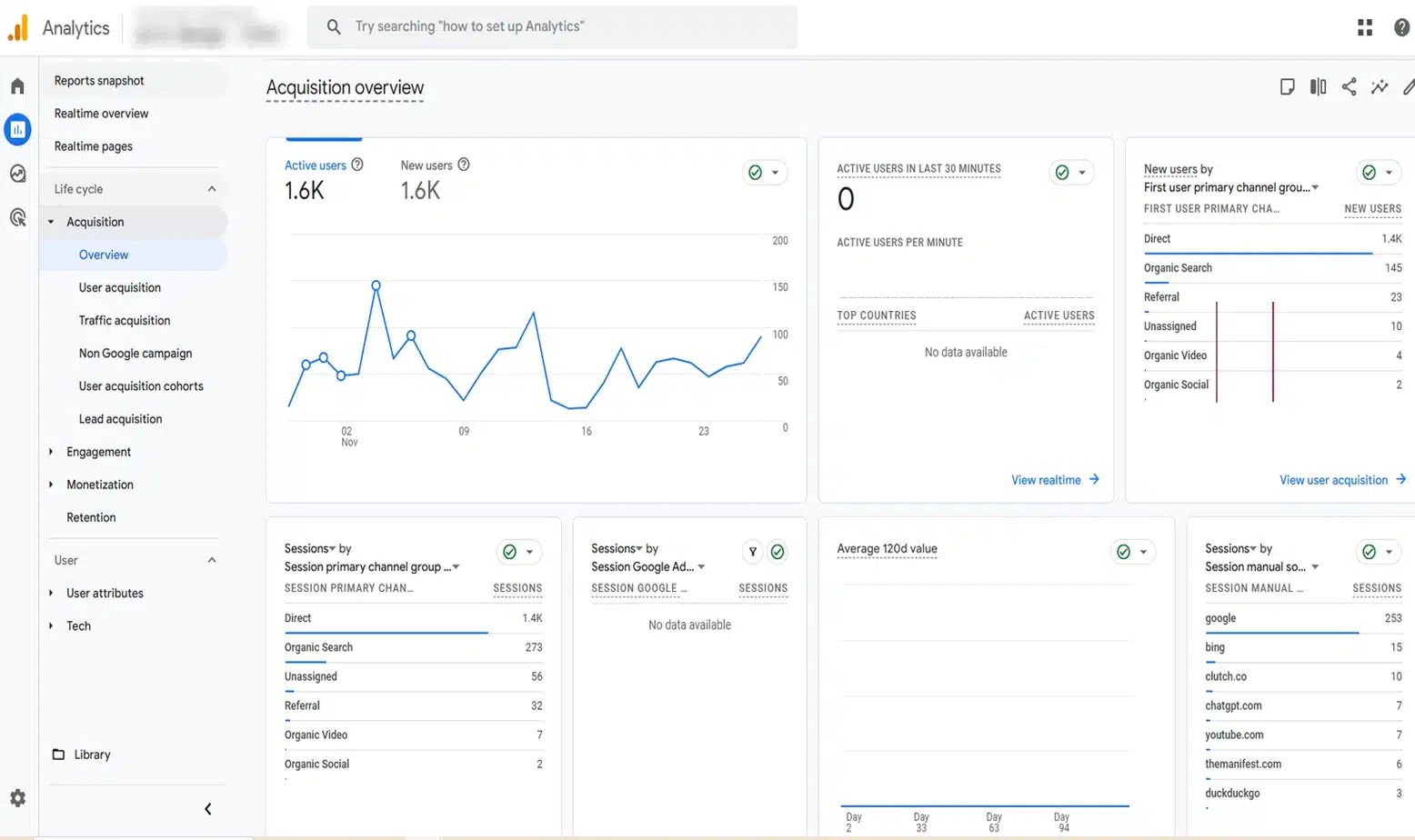Select Traffic acquisition in the sidebar

click(125, 321)
